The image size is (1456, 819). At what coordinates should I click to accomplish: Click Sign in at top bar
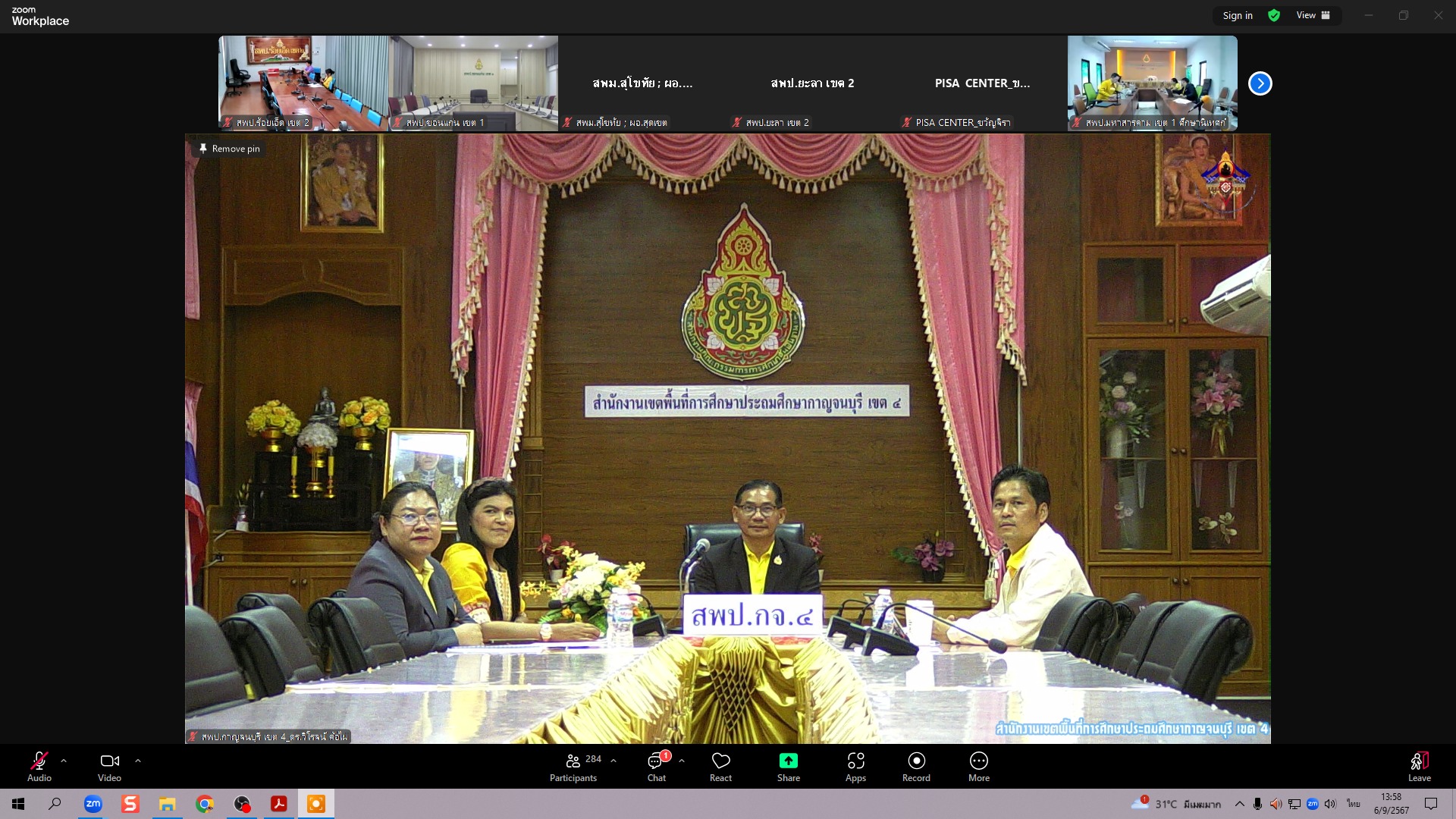(x=1237, y=15)
